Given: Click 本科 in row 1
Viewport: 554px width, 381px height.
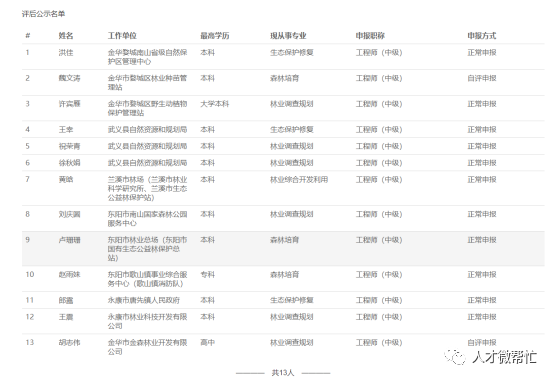Looking at the screenshot, I should coord(207,53).
